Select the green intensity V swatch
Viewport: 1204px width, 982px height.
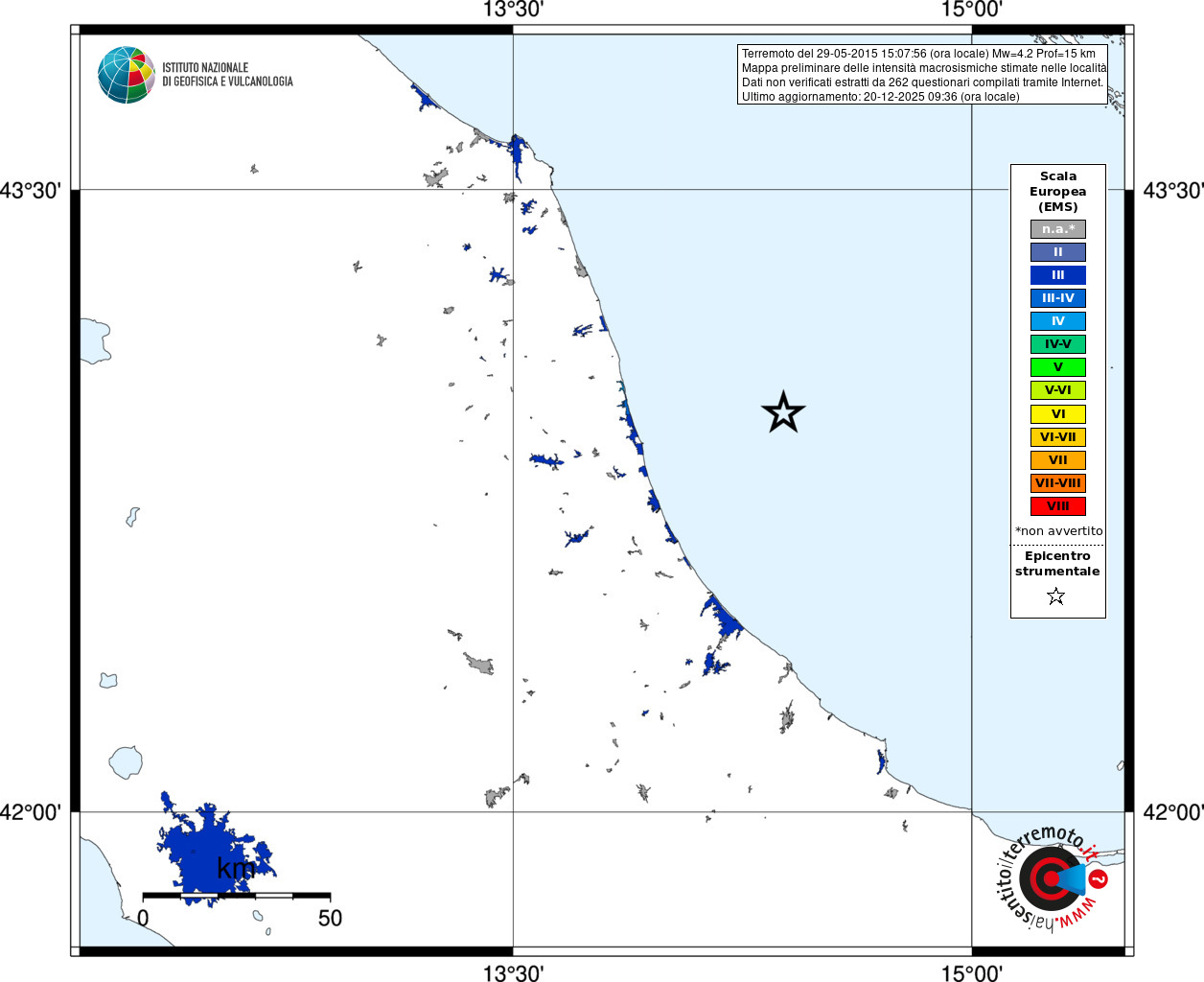click(1058, 367)
